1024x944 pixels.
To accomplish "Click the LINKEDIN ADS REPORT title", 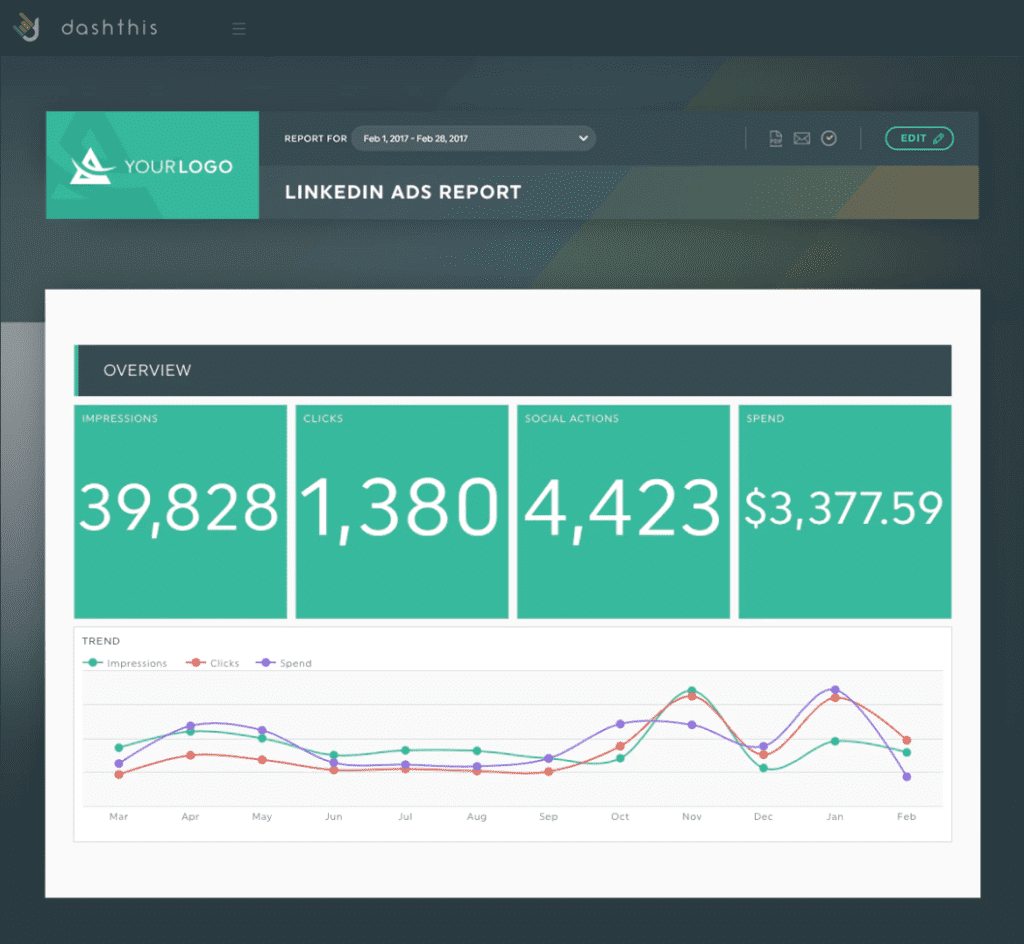I will pos(403,192).
